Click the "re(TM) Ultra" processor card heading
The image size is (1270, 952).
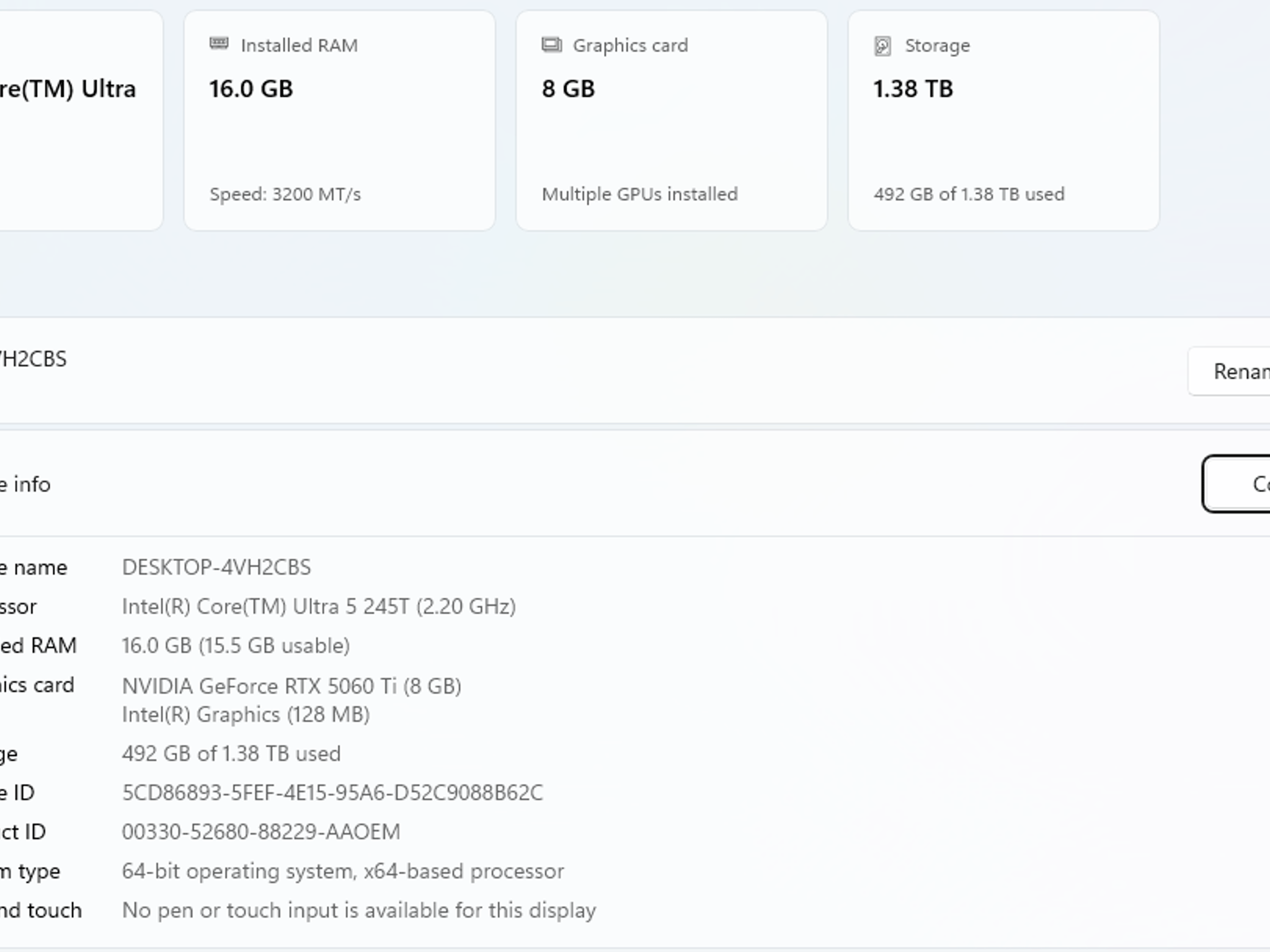(67, 89)
